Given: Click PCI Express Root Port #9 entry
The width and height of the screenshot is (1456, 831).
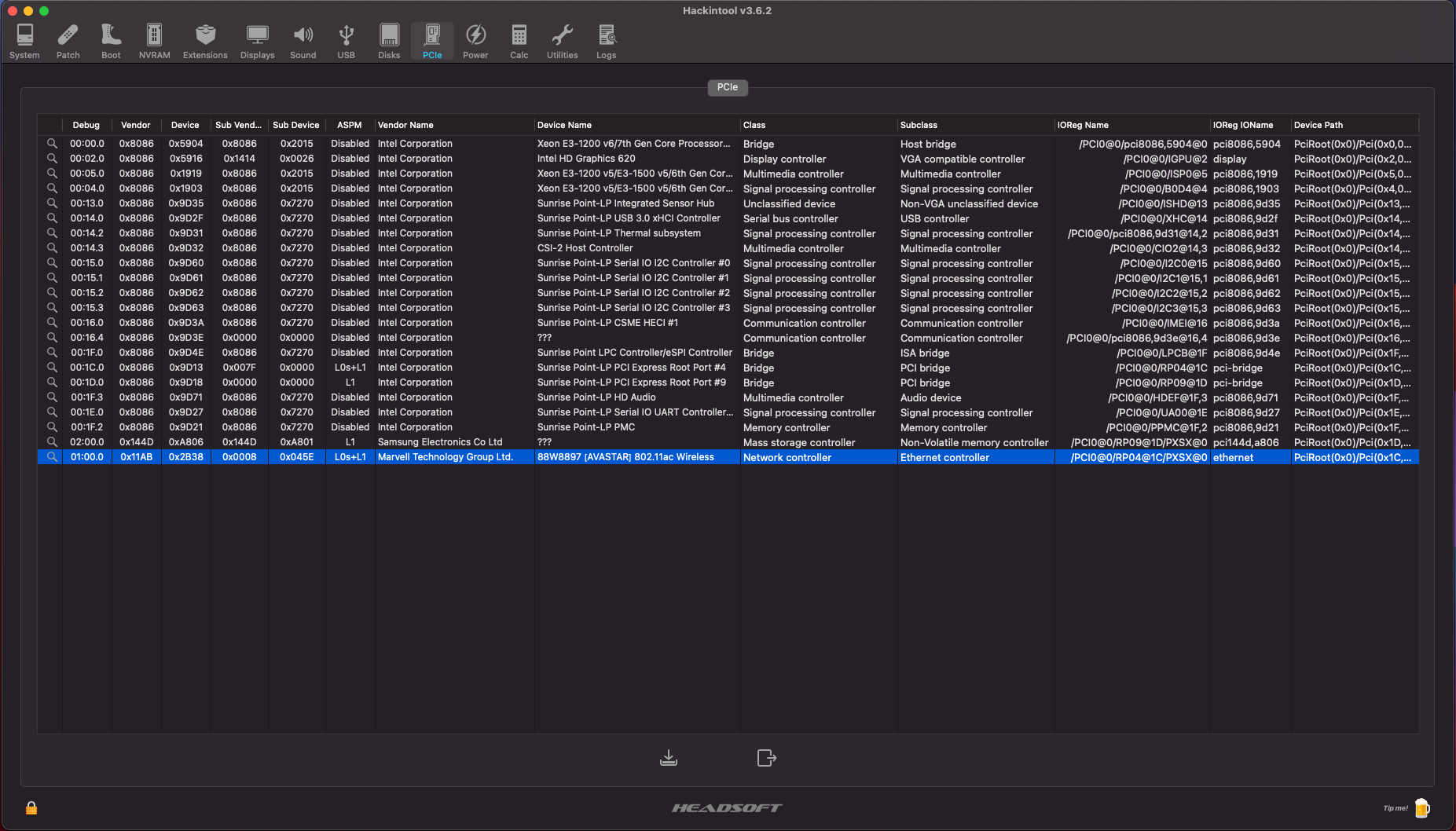Looking at the screenshot, I should [632, 383].
